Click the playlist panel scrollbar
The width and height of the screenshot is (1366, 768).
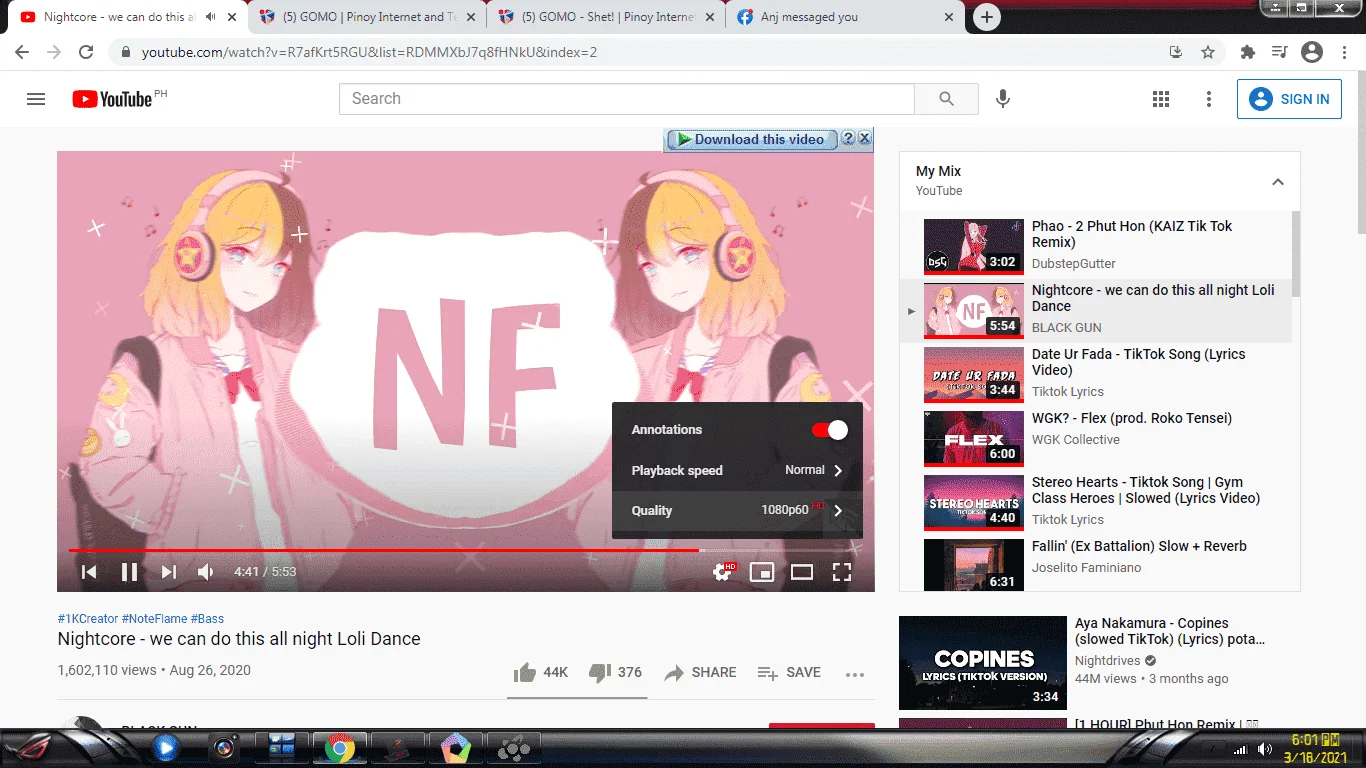1296,254
